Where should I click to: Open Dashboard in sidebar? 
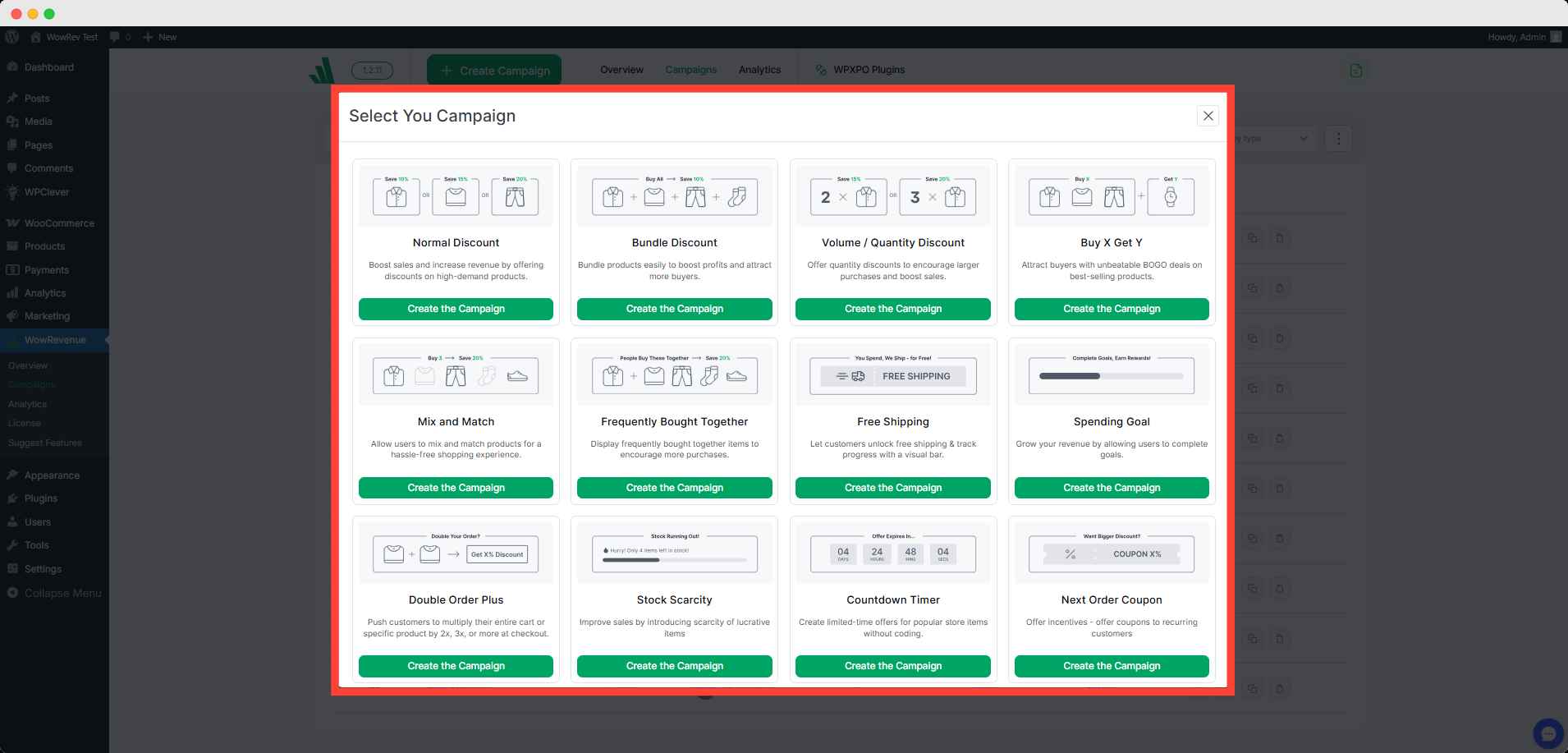54,67
